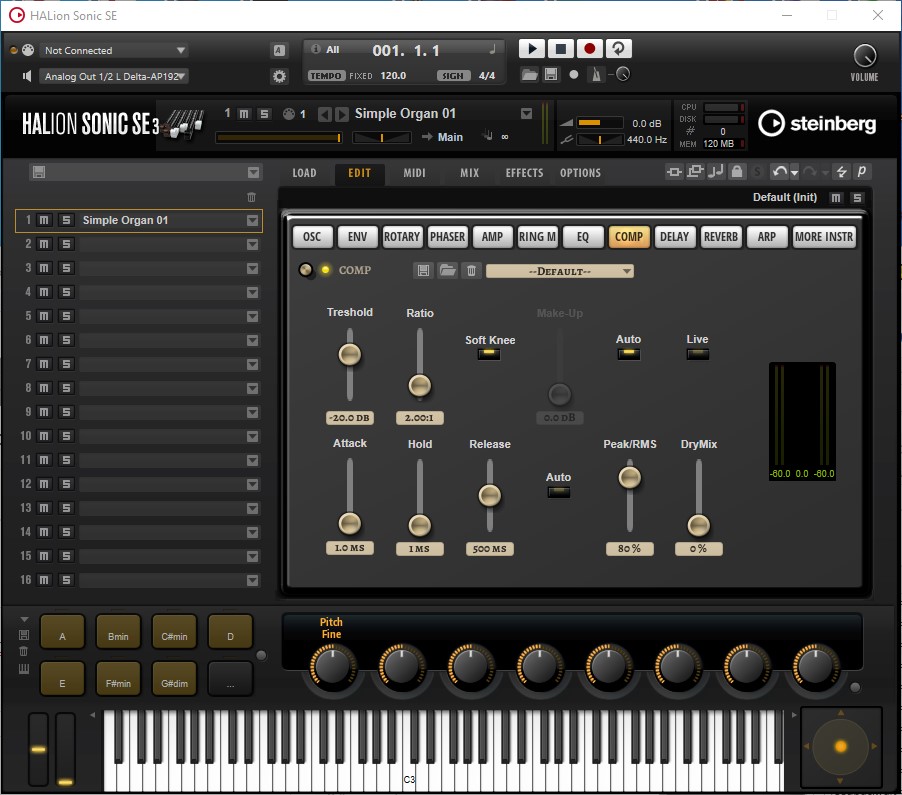Click the Ratio slider handle

coord(419,385)
